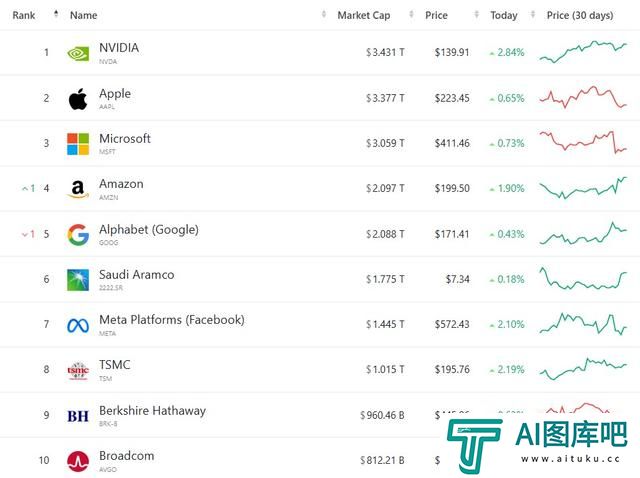Click the Saudi Aramco 30-day sparkline
Screen dimensions: 640x478
pos(583,278)
